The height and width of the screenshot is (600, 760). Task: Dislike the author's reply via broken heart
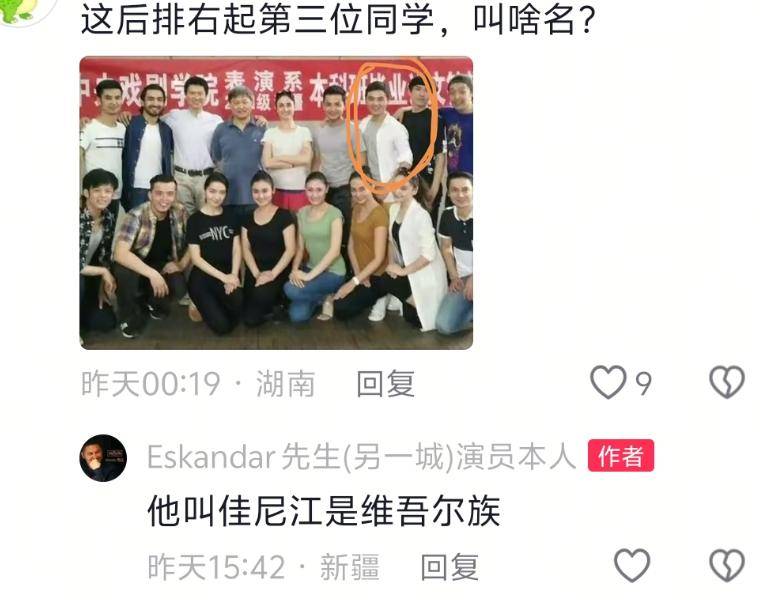pyautogui.click(x=727, y=566)
